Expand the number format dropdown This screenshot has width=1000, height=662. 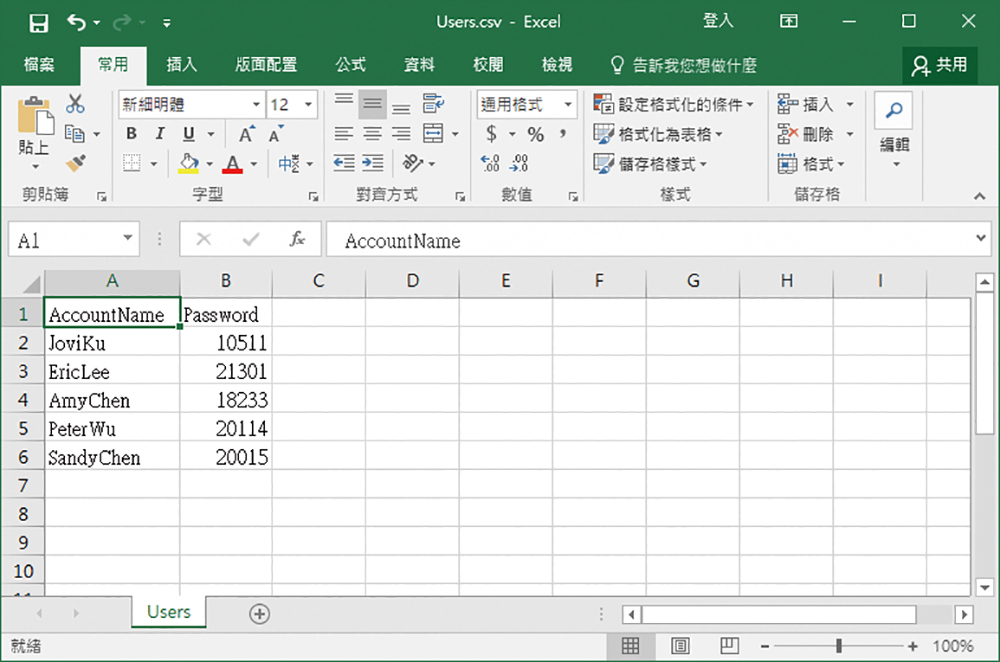pyautogui.click(x=568, y=104)
